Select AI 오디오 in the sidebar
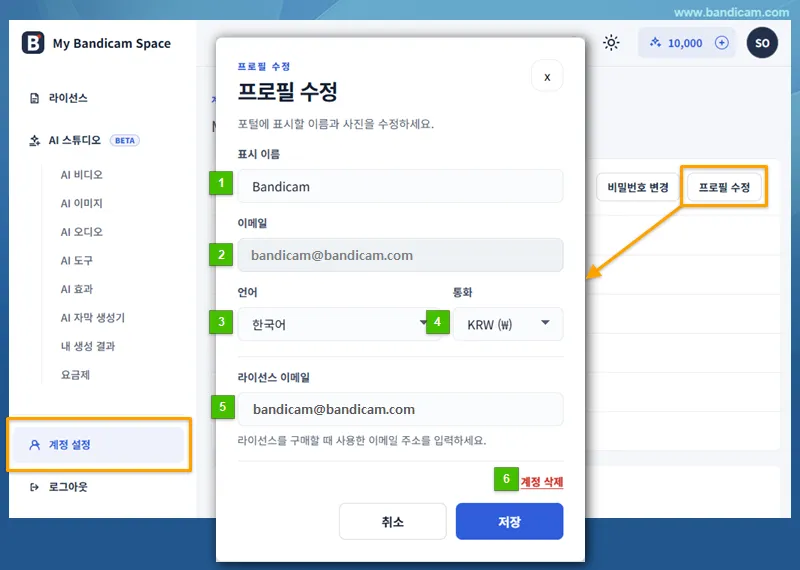This screenshot has width=800, height=570. [x=82, y=232]
